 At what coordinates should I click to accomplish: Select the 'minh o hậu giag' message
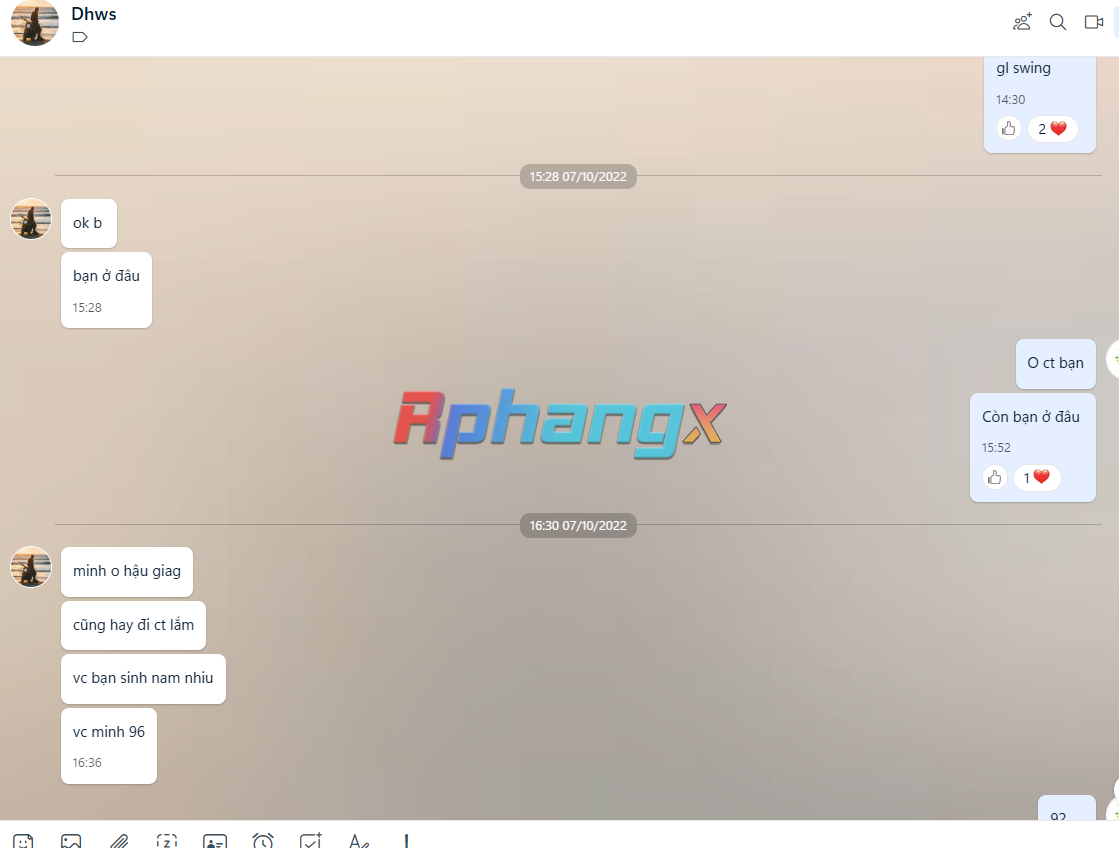(127, 572)
